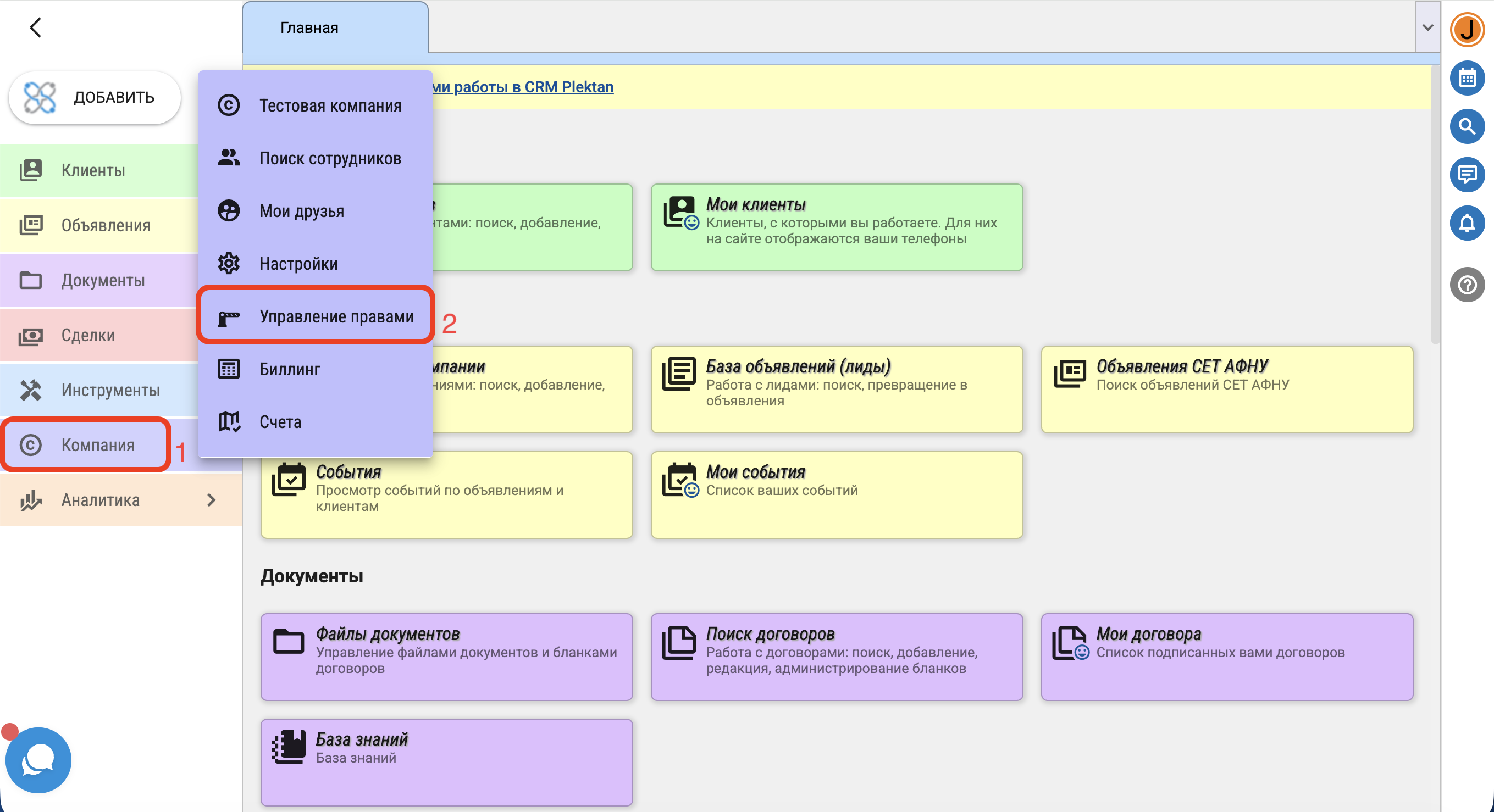The height and width of the screenshot is (812, 1494).
Task: Open the calendar icon in right sidebar
Action: (x=1467, y=78)
